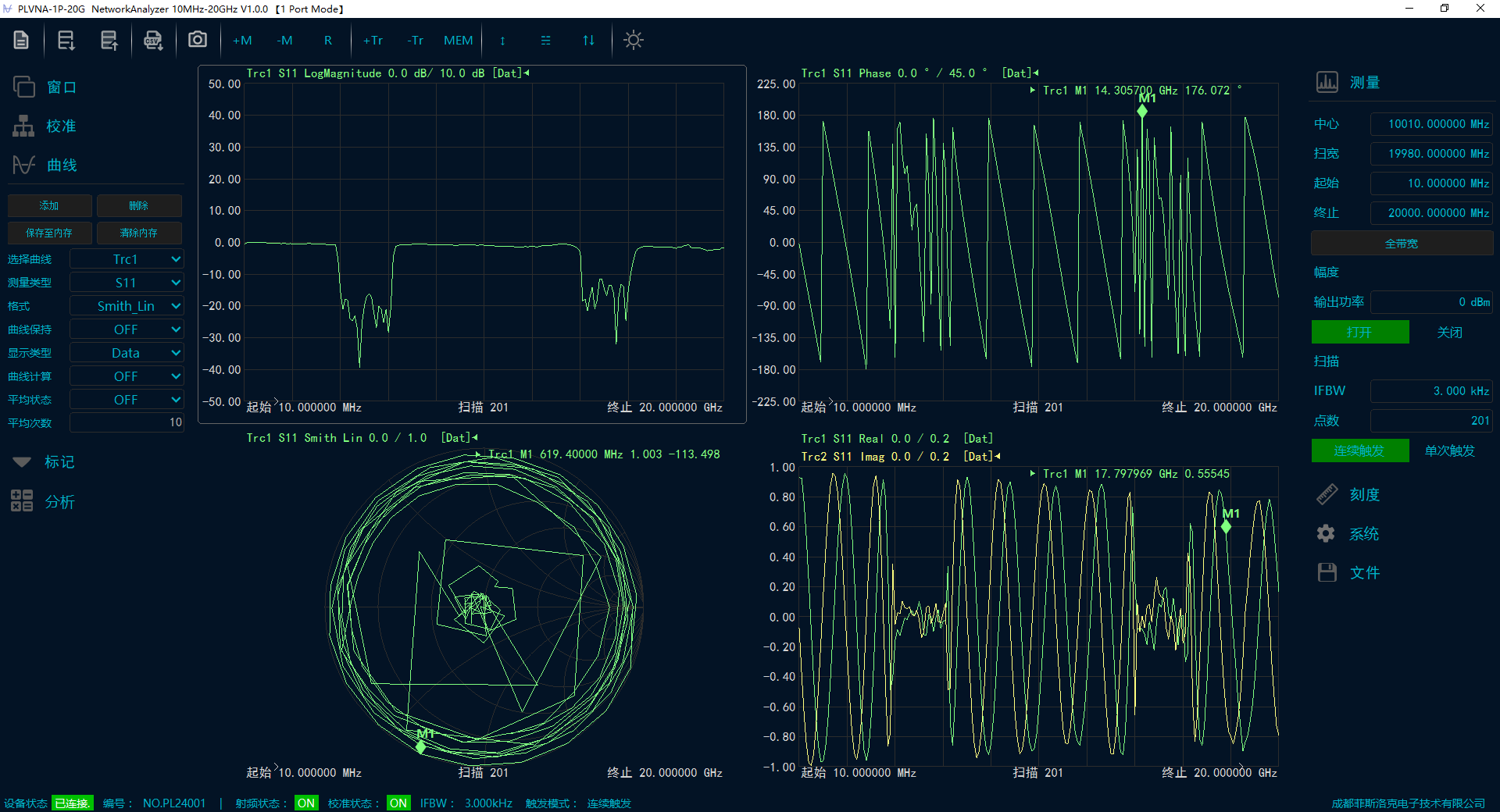Click the up-down arrows swap icon
This screenshot has width=1500, height=812.
(x=588, y=41)
